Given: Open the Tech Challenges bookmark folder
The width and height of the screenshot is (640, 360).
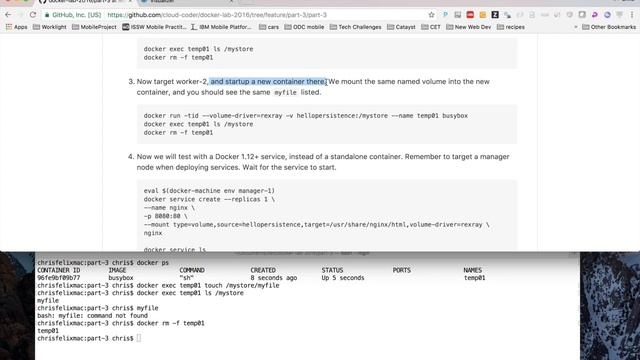Looking at the screenshot, I should pyautogui.click(x=356, y=27).
